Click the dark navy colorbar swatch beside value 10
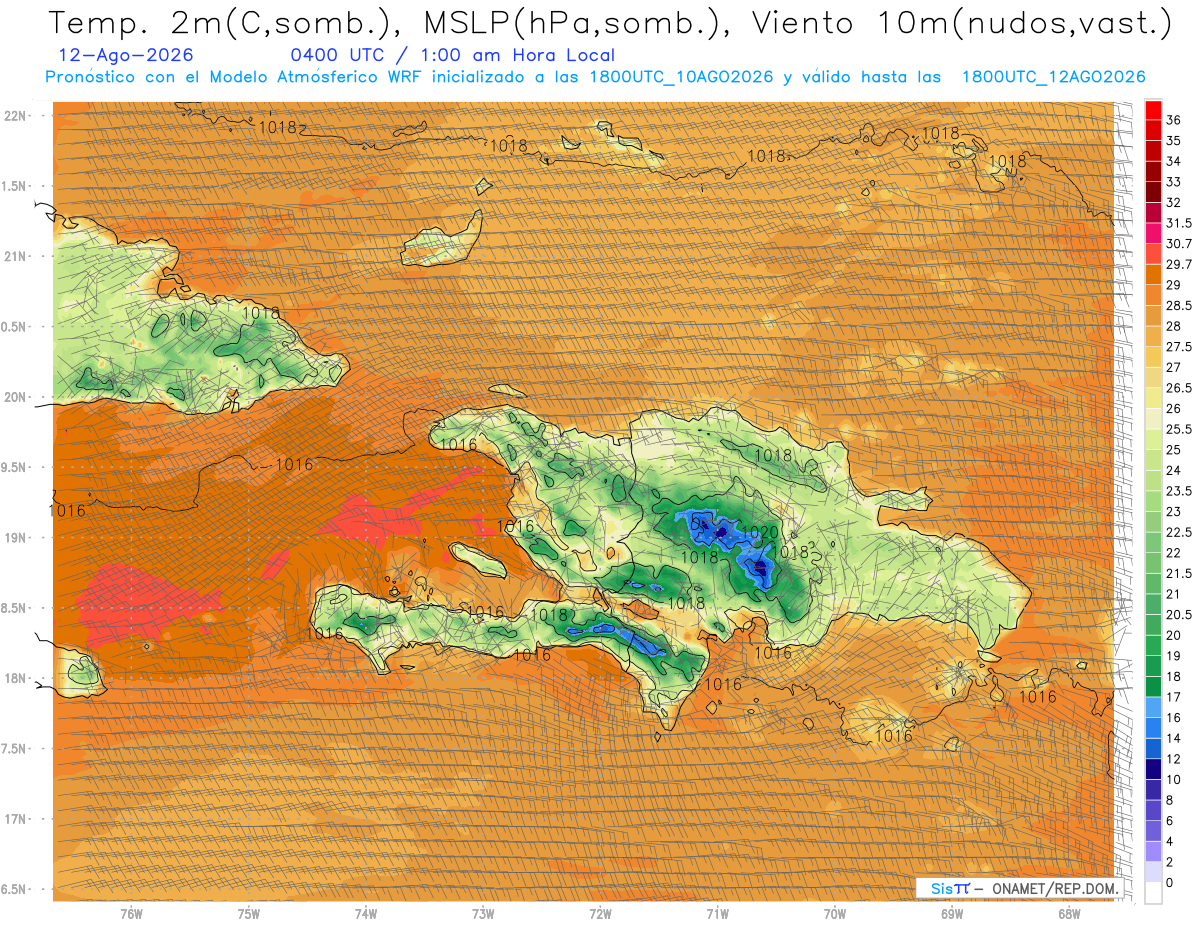The width and height of the screenshot is (1200, 927). pos(1153,769)
